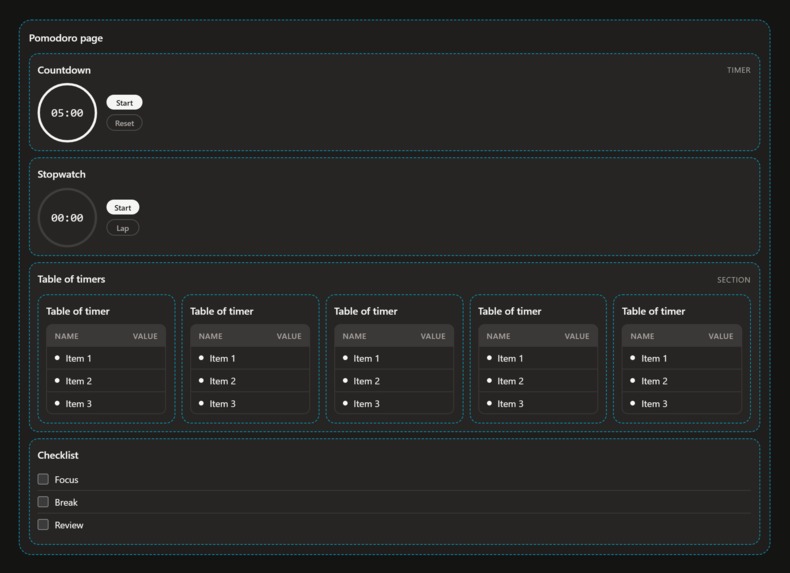Select Item 2 in the third timer table
This screenshot has height=573, width=790.
point(394,381)
